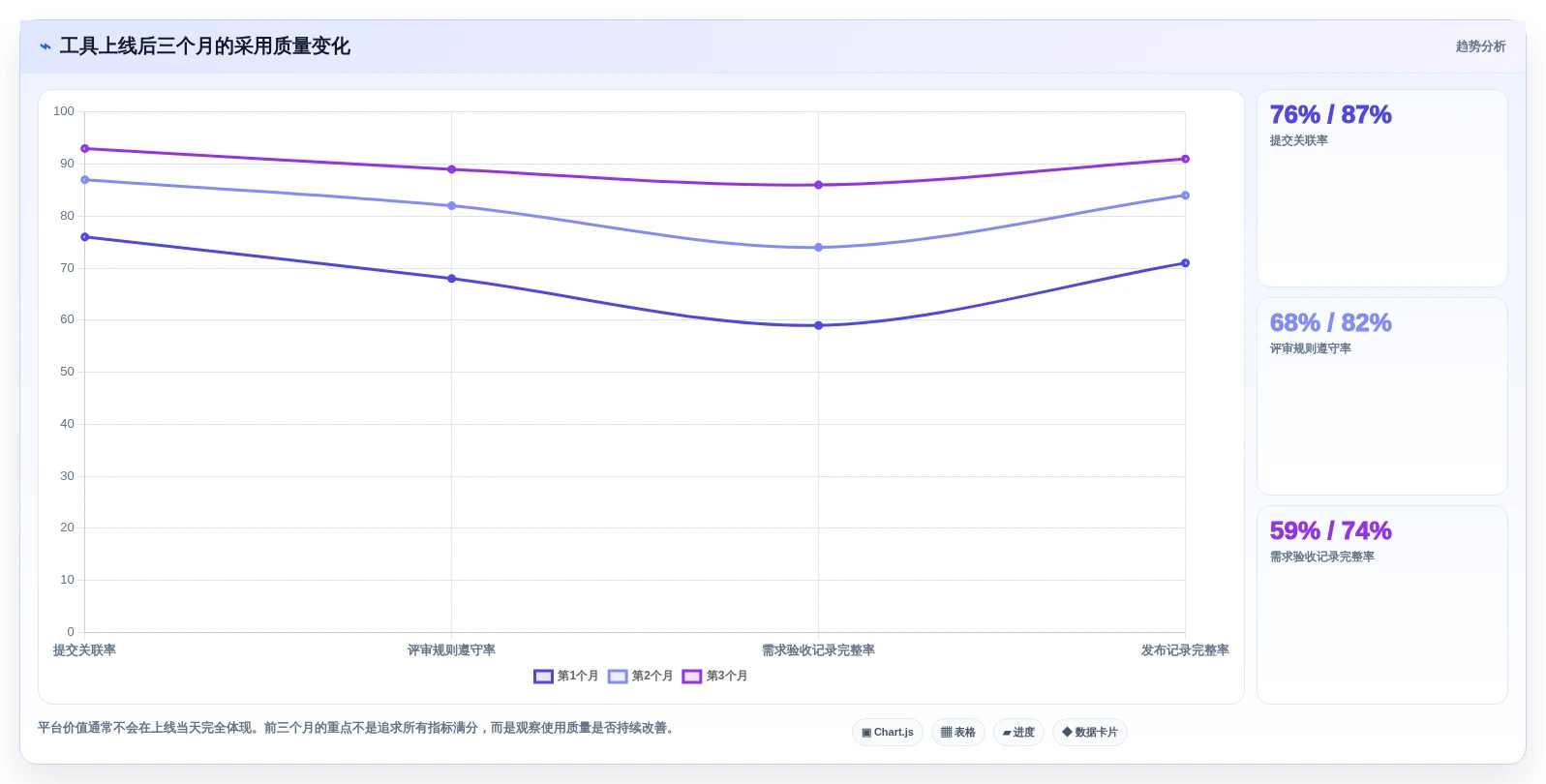Click the 76% / 87% card value
1546x784 pixels.
point(1330,115)
